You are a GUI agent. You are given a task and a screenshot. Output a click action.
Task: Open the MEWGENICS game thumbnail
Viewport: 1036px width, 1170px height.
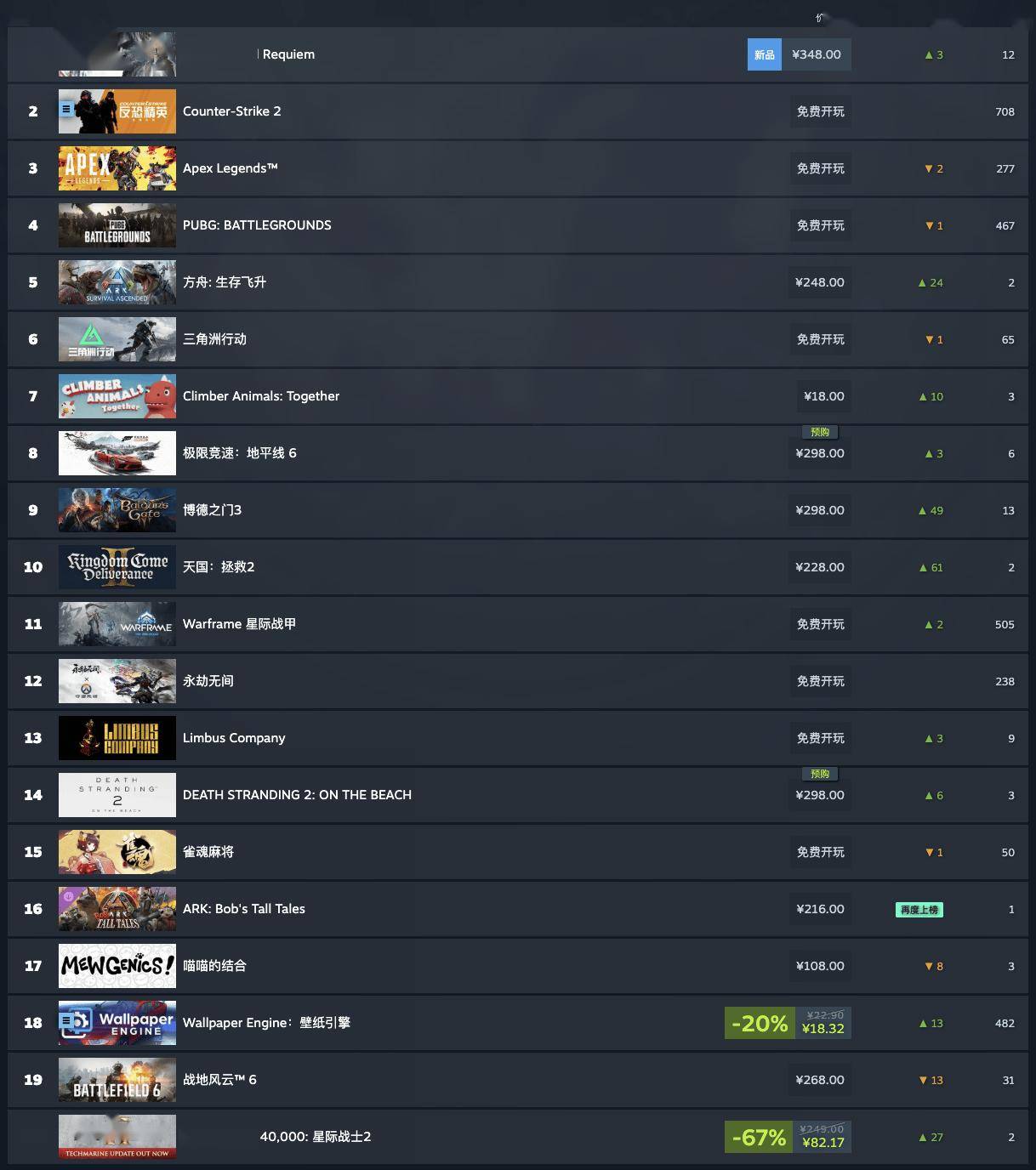point(117,966)
